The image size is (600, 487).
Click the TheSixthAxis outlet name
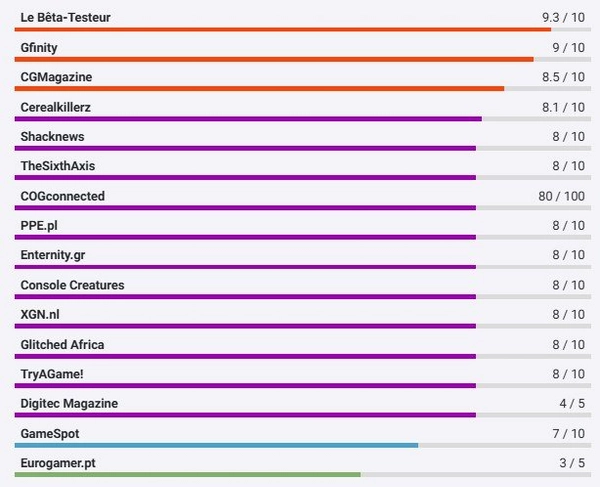58,166
